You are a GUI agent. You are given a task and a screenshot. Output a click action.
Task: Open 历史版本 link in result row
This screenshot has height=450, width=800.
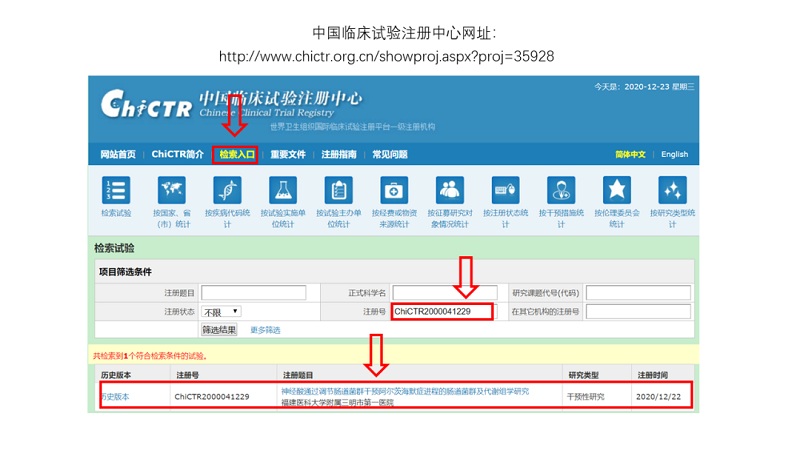point(115,396)
